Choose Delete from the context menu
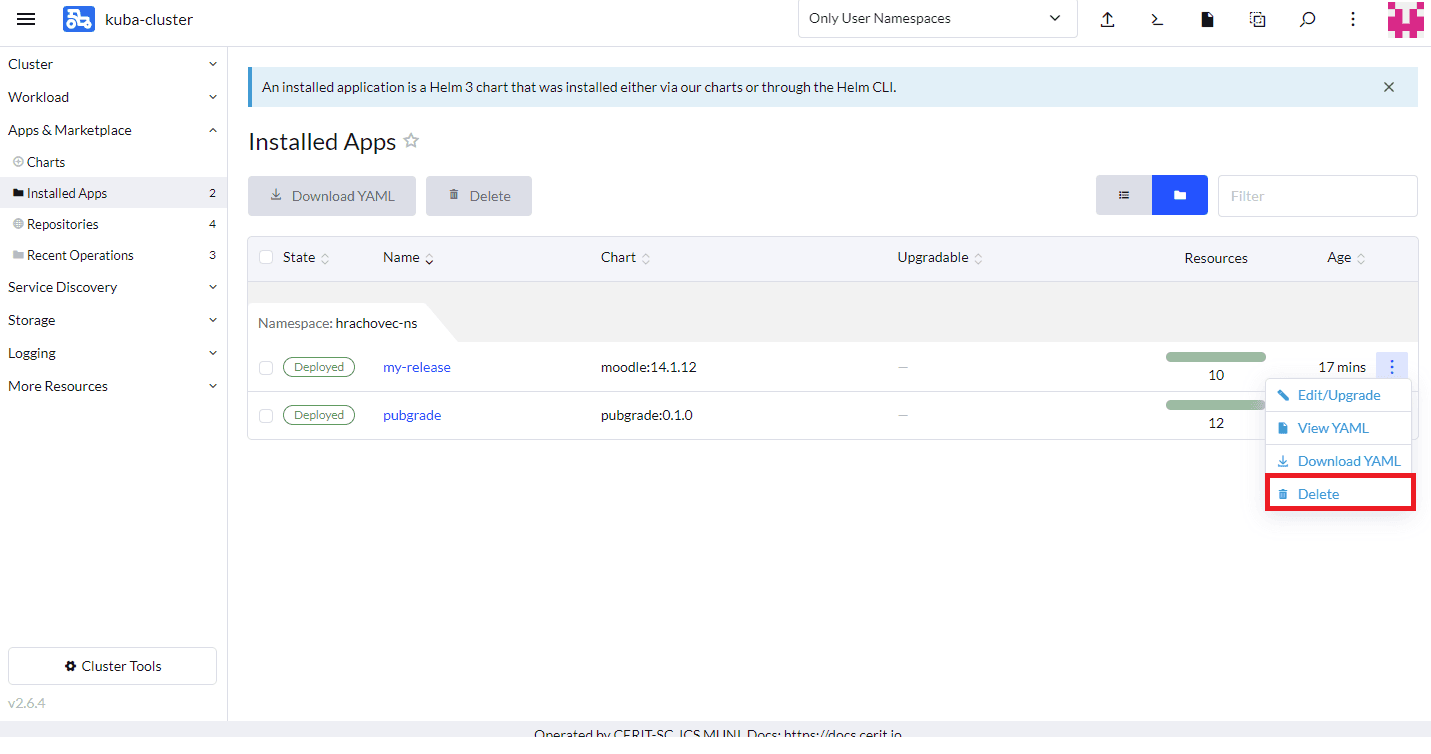This screenshot has height=754, width=1431. (1339, 494)
